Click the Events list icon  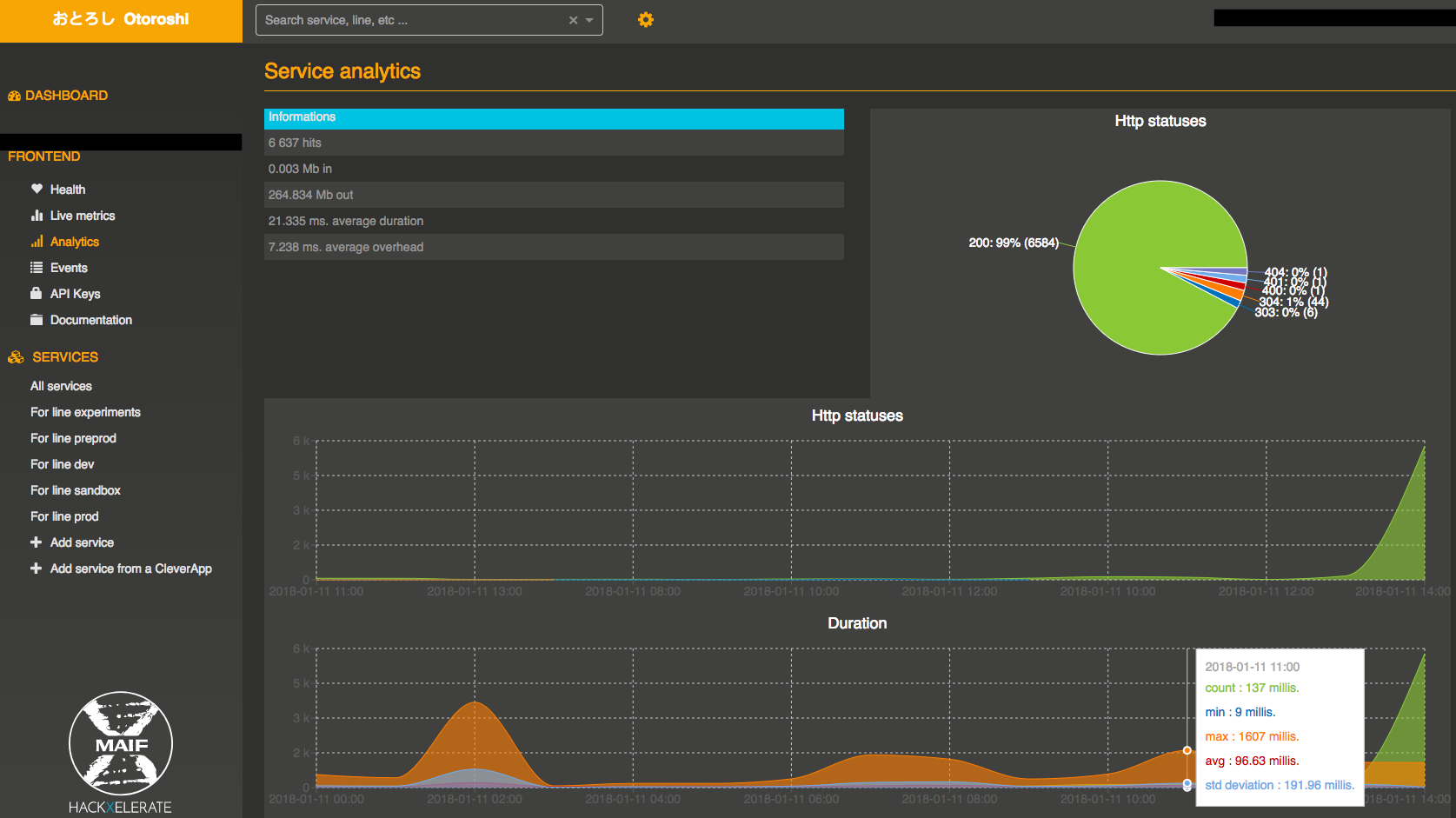pos(37,268)
